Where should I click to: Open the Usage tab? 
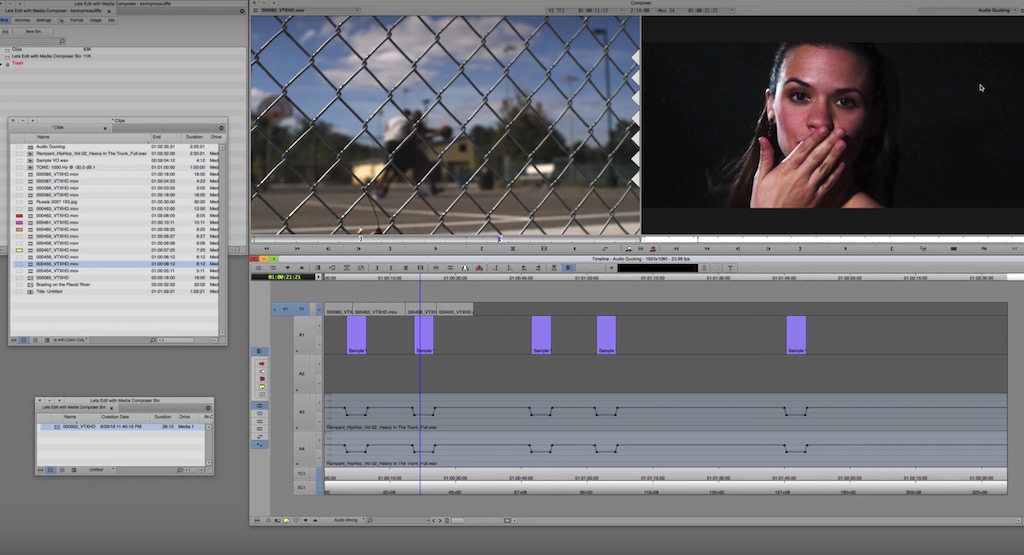point(95,20)
